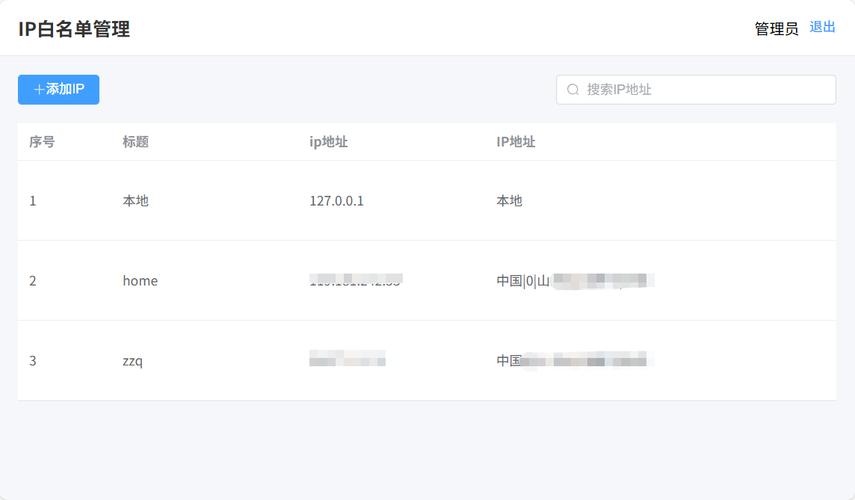Click the 管理员 user label
The image size is (855, 500).
pos(776,28)
